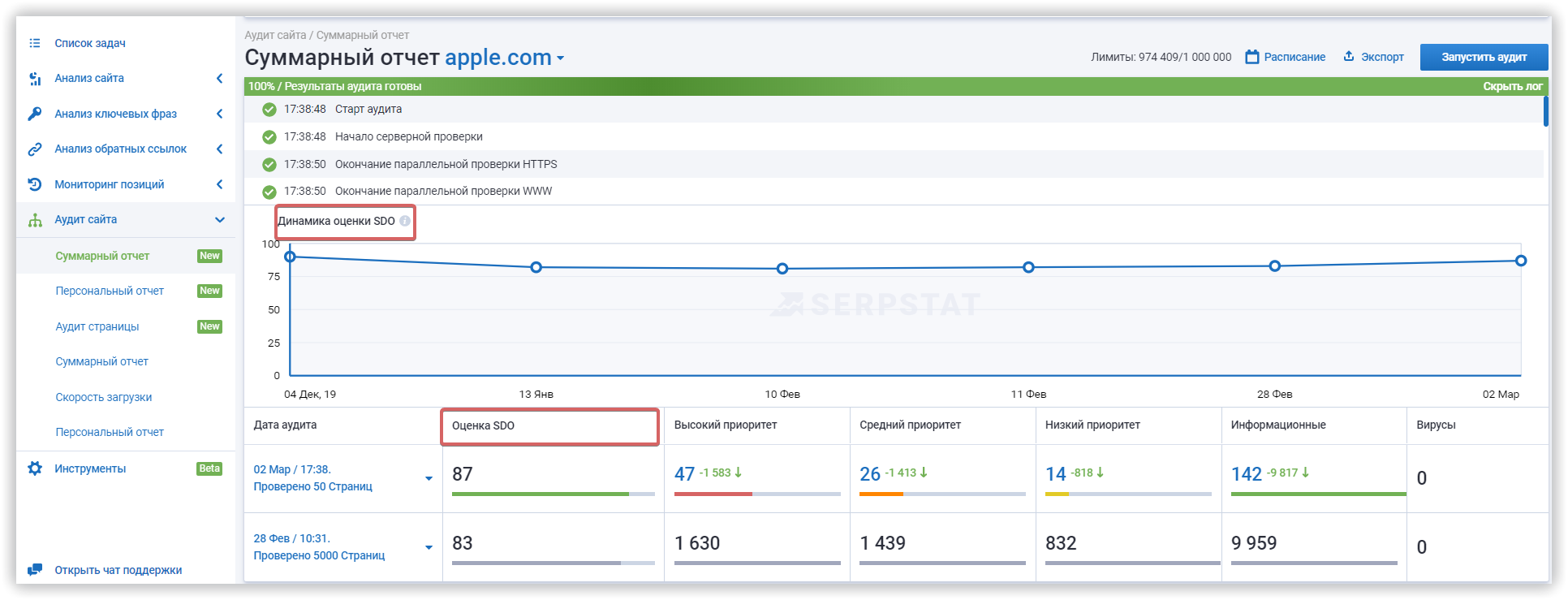Click the 10 Фев chart point

click(x=782, y=269)
